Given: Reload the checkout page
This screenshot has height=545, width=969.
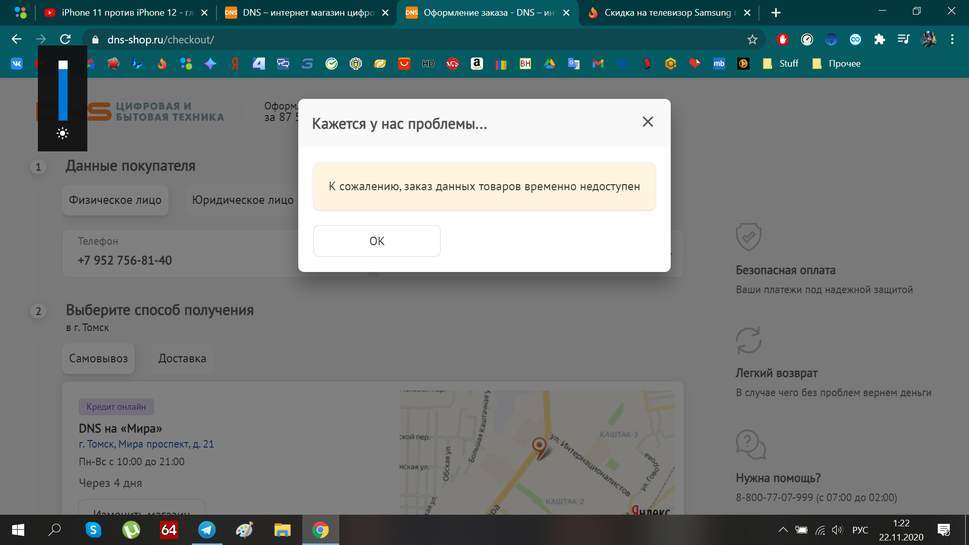Looking at the screenshot, I should 65,39.
